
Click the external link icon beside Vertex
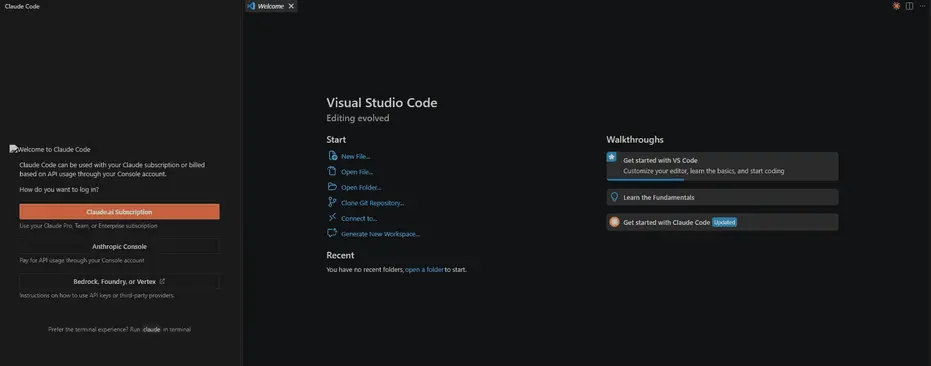coord(162,281)
